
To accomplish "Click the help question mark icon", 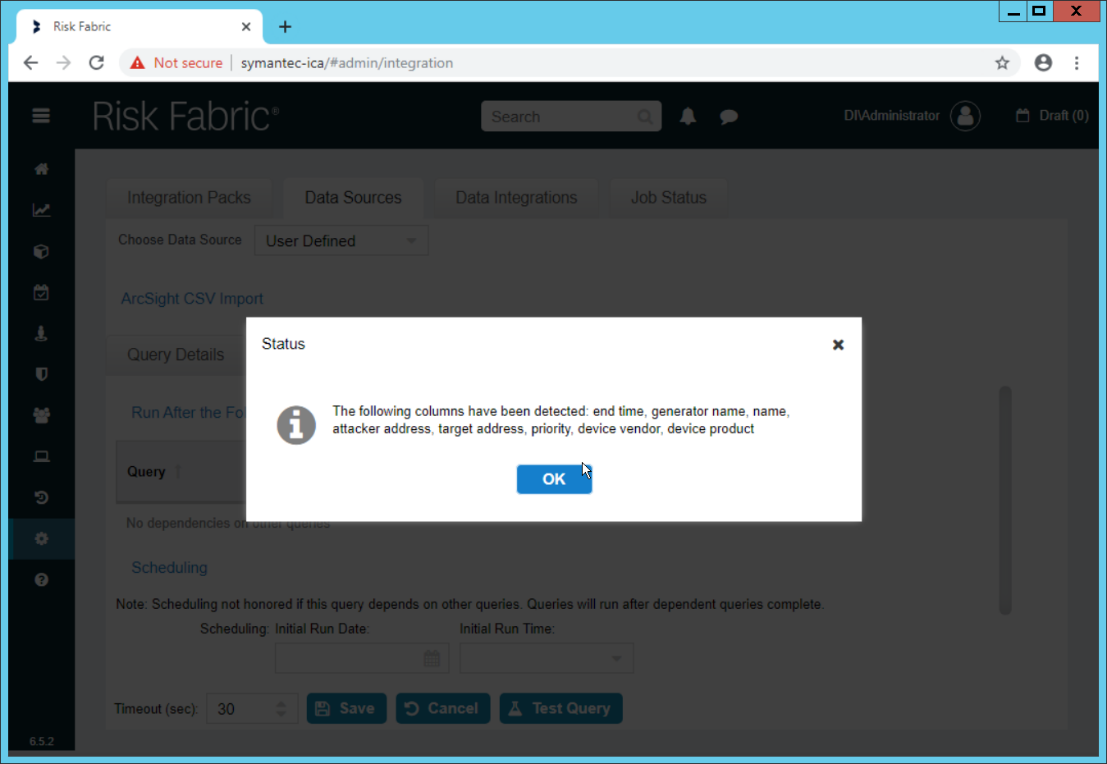I will [x=41, y=580].
